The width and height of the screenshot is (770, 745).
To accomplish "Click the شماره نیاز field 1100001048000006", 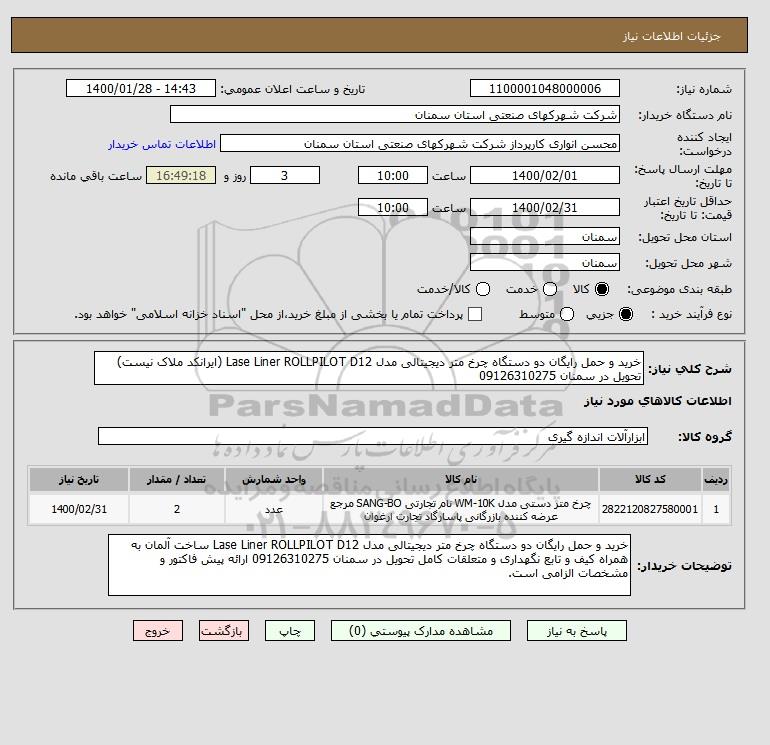I will click(545, 88).
